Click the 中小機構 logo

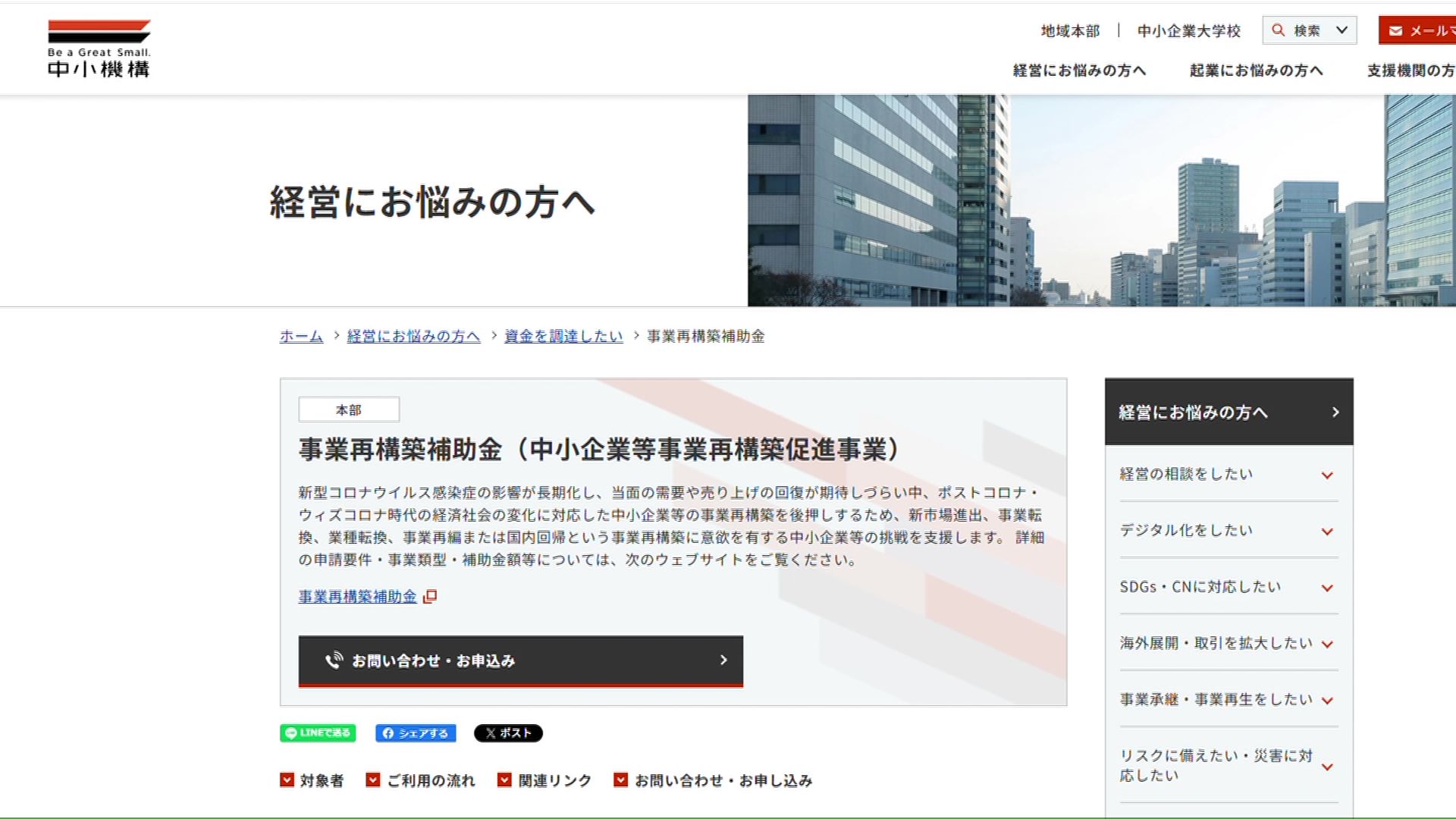click(x=99, y=45)
